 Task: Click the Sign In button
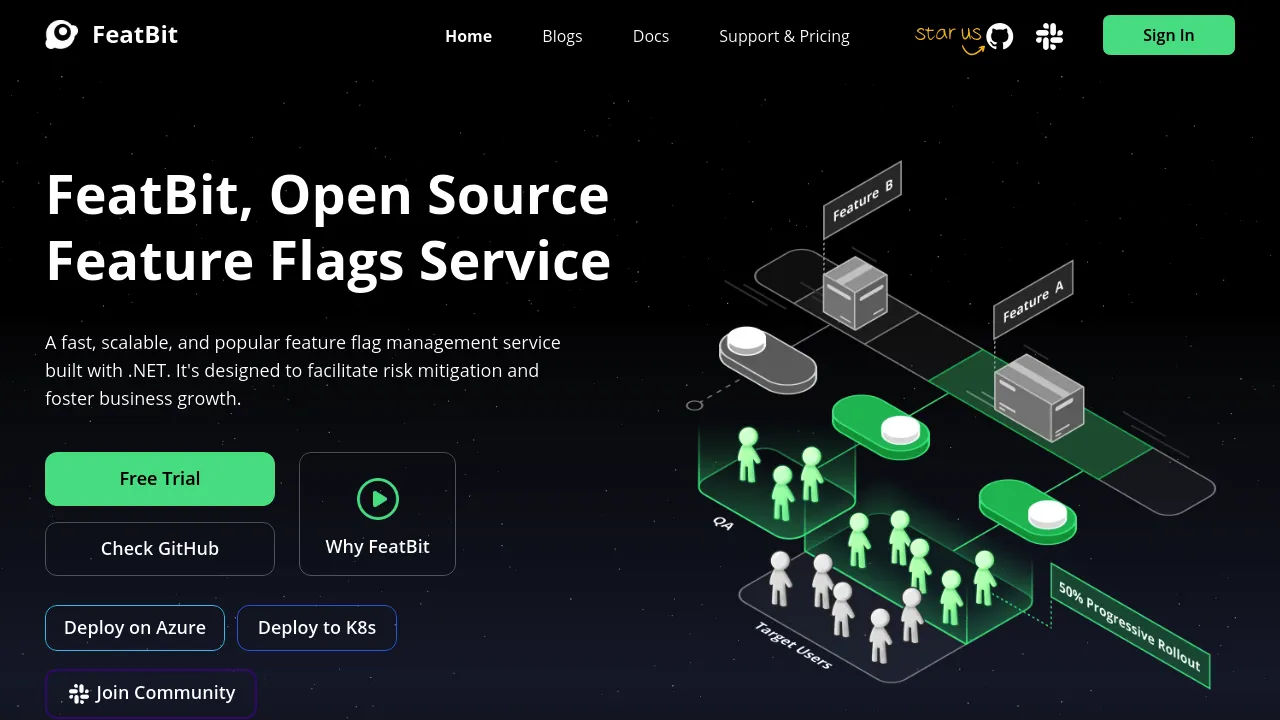coord(1169,35)
